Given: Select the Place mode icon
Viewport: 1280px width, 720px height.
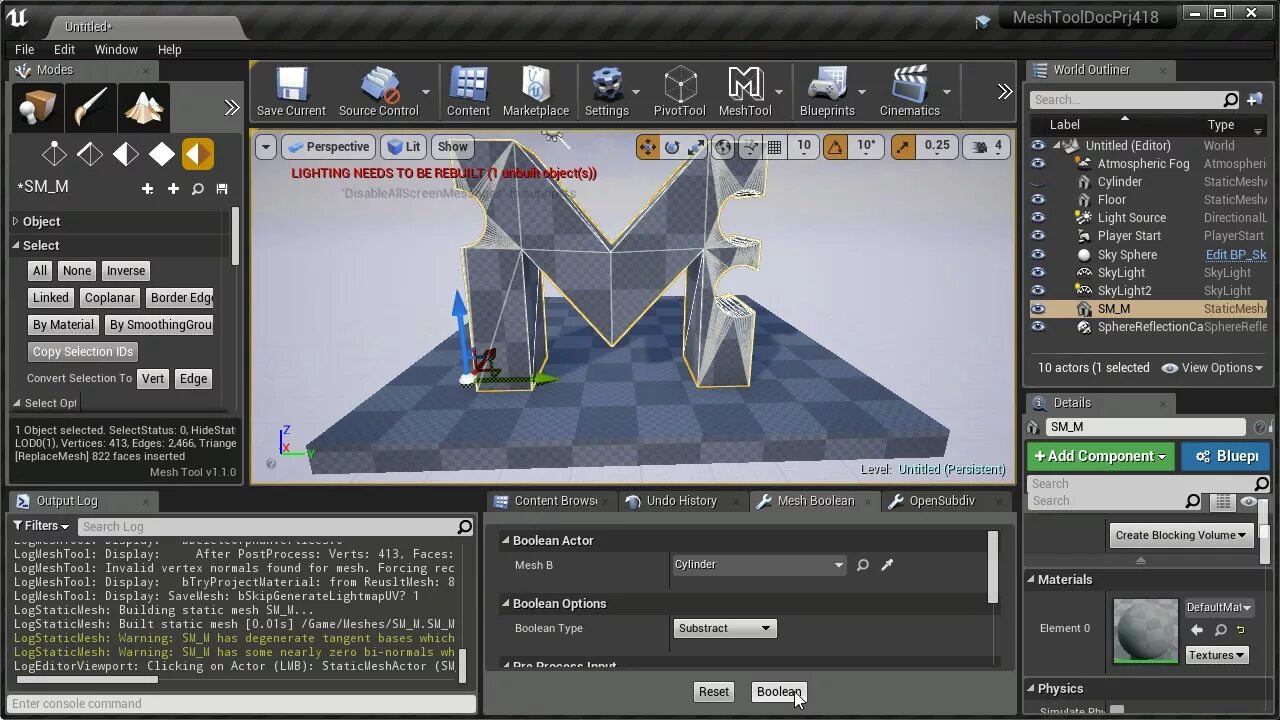Looking at the screenshot, I should pyautogui.click(x=39, y=107).
